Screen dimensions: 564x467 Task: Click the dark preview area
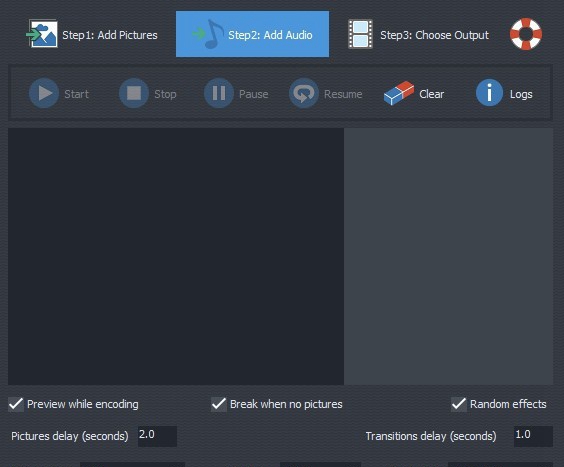176,257
